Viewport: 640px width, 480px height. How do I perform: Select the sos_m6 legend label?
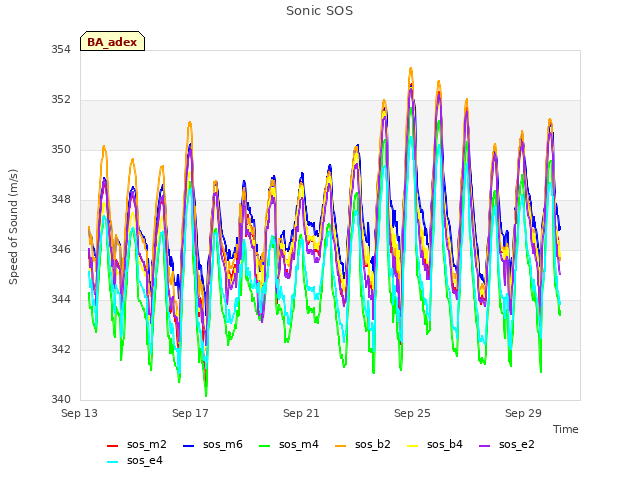(x=223, y=444)
